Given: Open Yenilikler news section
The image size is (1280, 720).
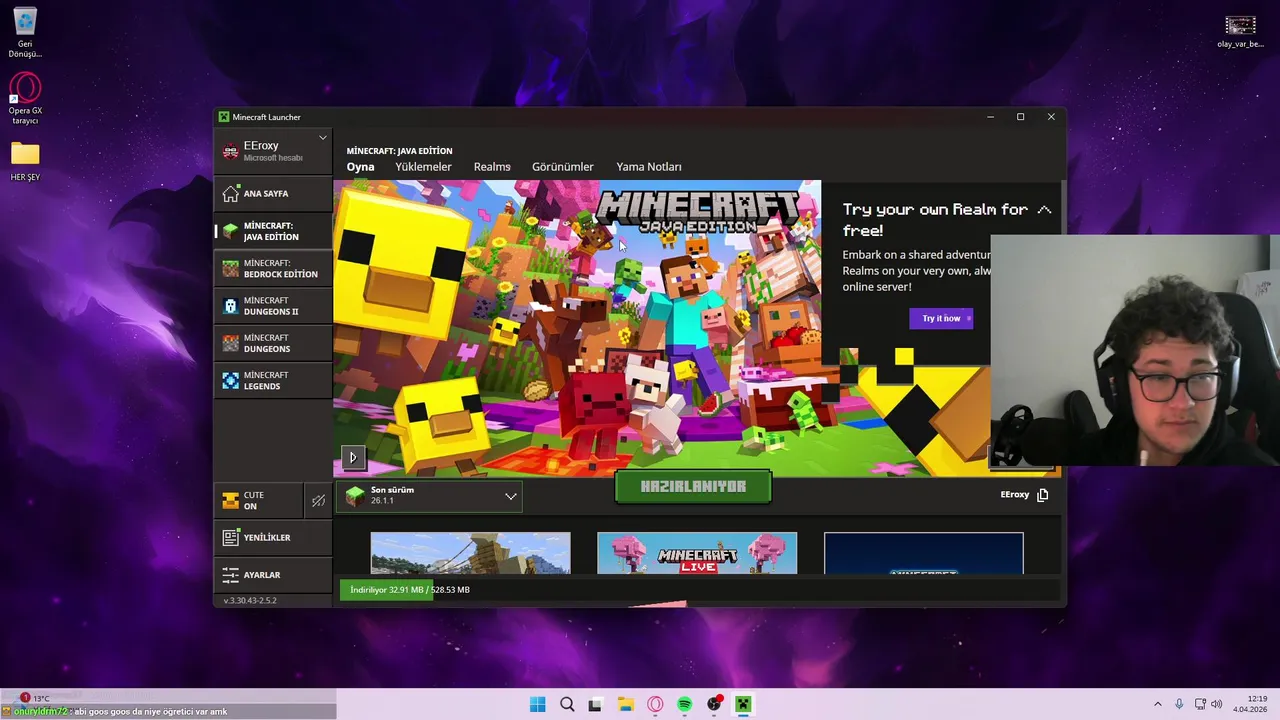Looking at the screenshot, I should coord(273,537).
